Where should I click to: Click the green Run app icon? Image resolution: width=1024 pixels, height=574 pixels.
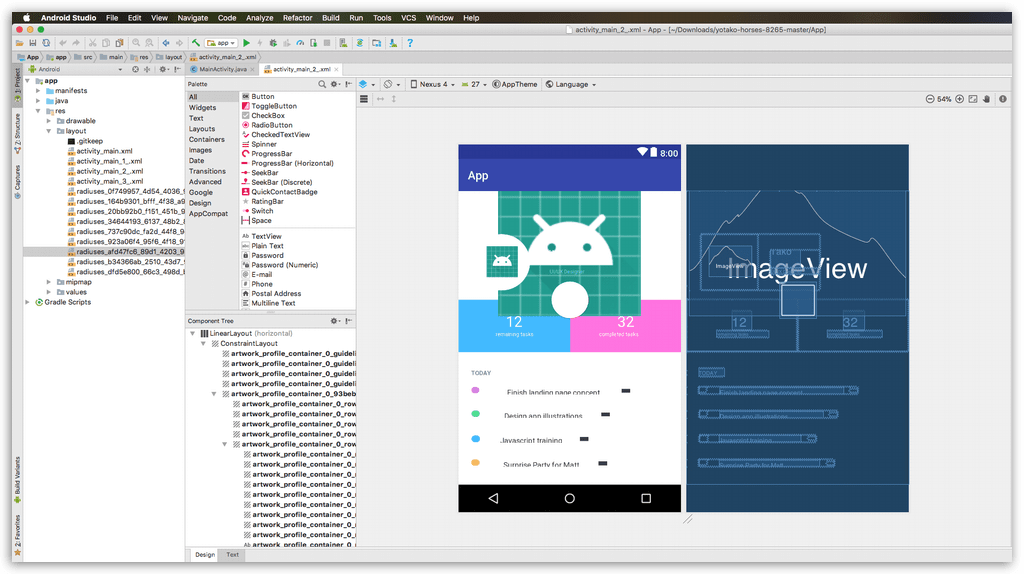247,43
